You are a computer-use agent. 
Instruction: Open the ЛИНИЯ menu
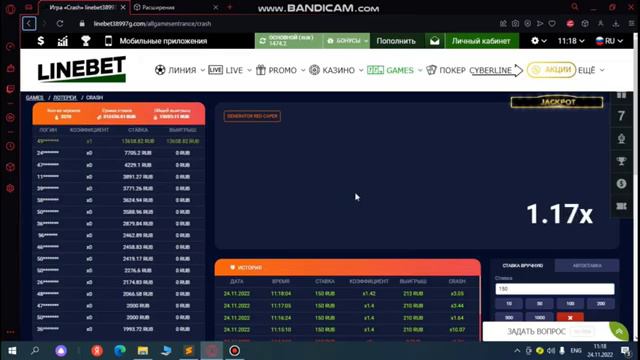tap(180, 70)
